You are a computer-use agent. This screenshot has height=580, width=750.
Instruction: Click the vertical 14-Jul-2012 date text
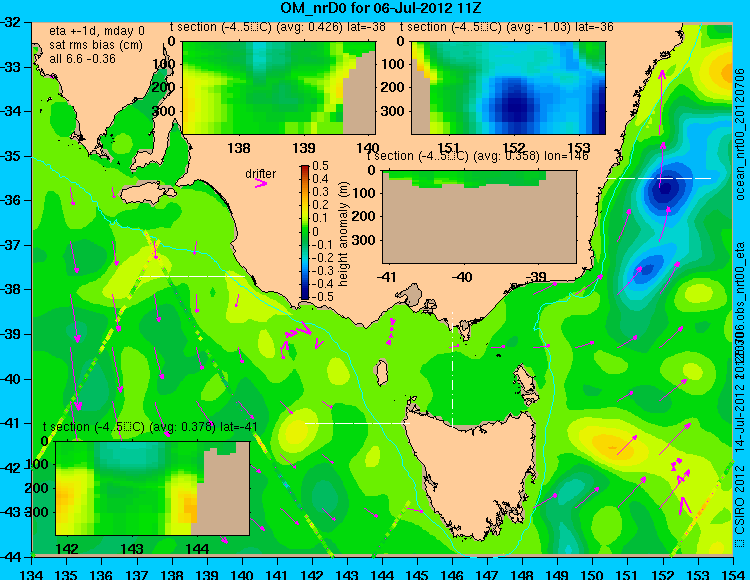[x=740, y=417]
